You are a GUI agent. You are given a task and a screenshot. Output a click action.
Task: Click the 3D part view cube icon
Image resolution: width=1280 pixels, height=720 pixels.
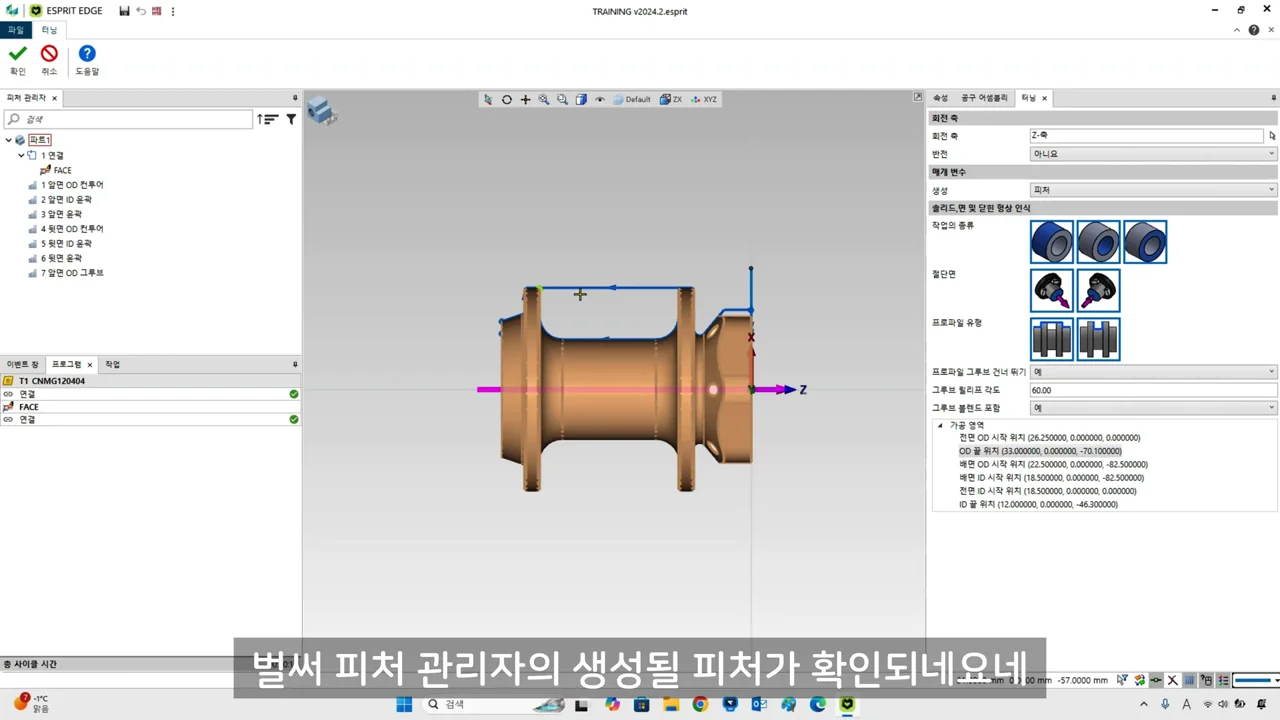(321, 110)
